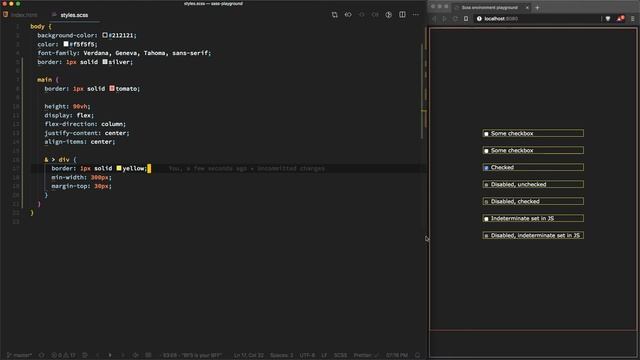Click the UTF-8 encoding status entry
The width and height of the screenshot is (640, 360).
(308, 355)
